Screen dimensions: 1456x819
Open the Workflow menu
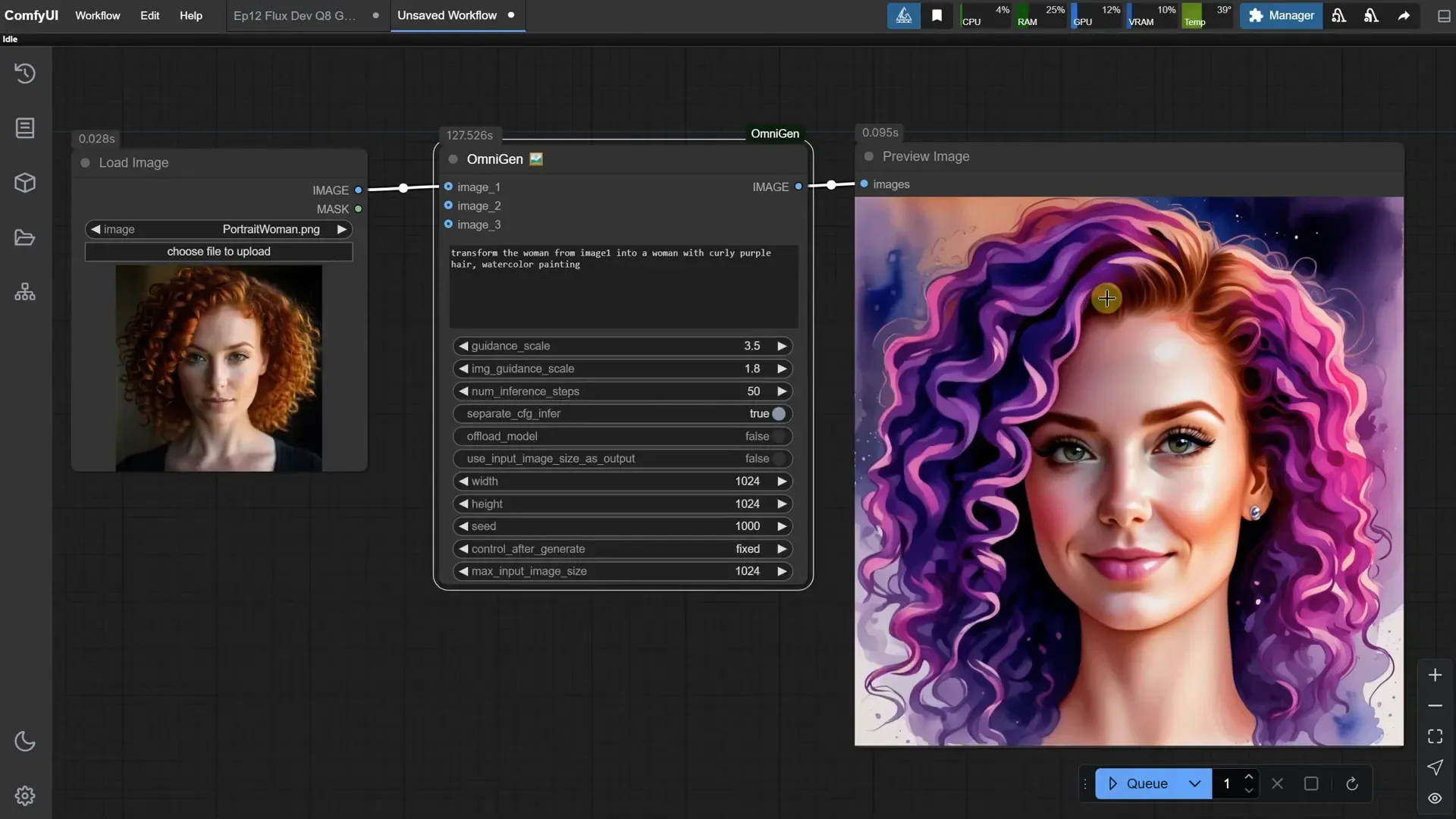pos(97,15)
